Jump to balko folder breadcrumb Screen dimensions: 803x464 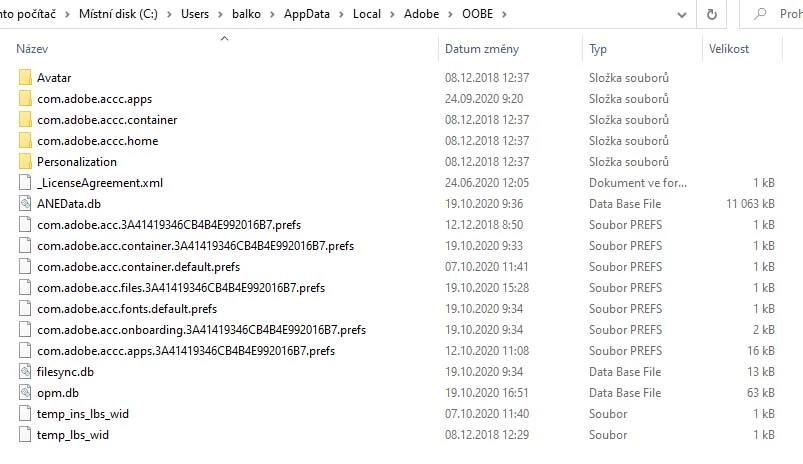[x=246, y=14]
